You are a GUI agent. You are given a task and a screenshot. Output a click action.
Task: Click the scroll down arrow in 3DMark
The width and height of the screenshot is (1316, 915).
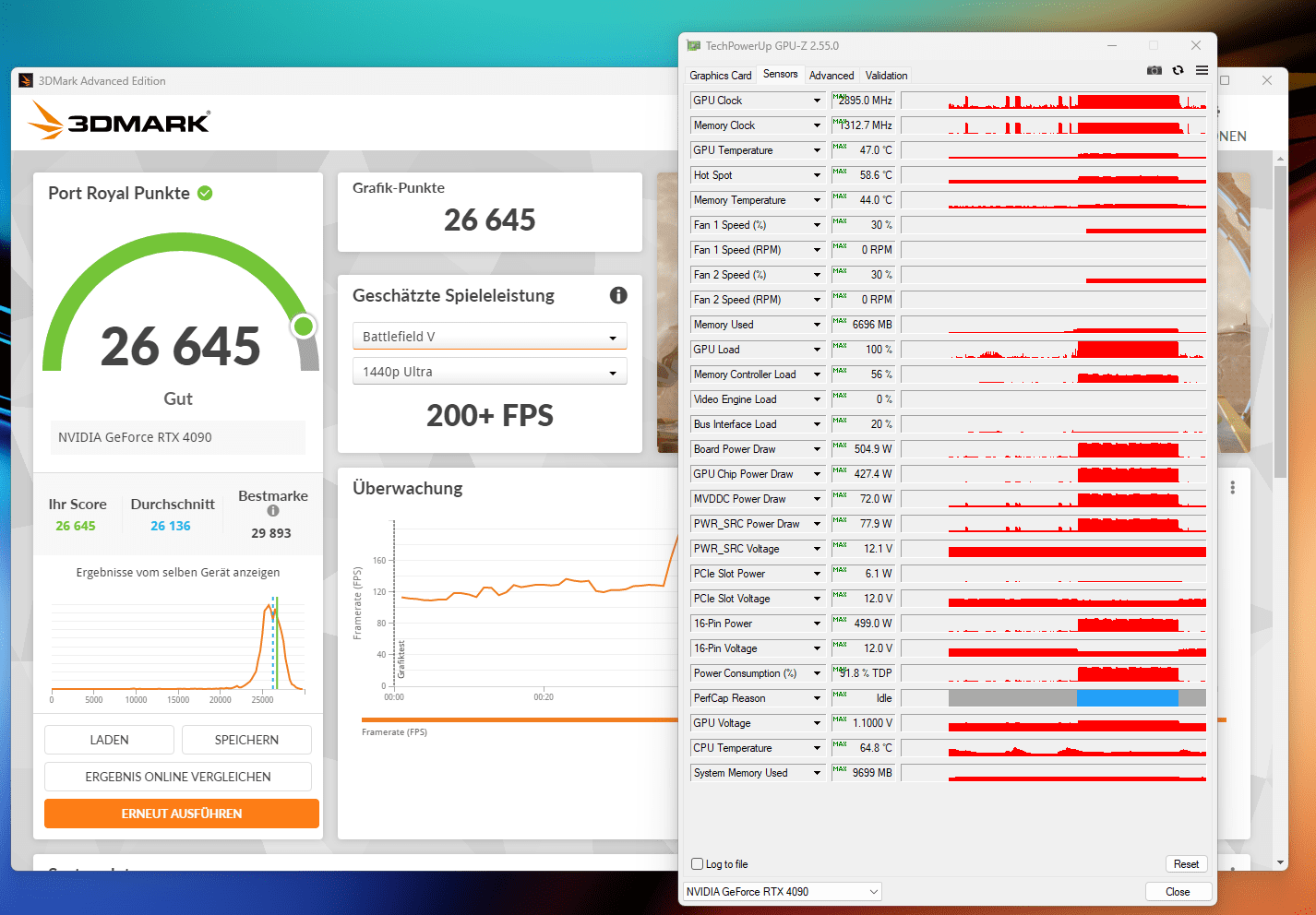click(x=1280, y=862)
